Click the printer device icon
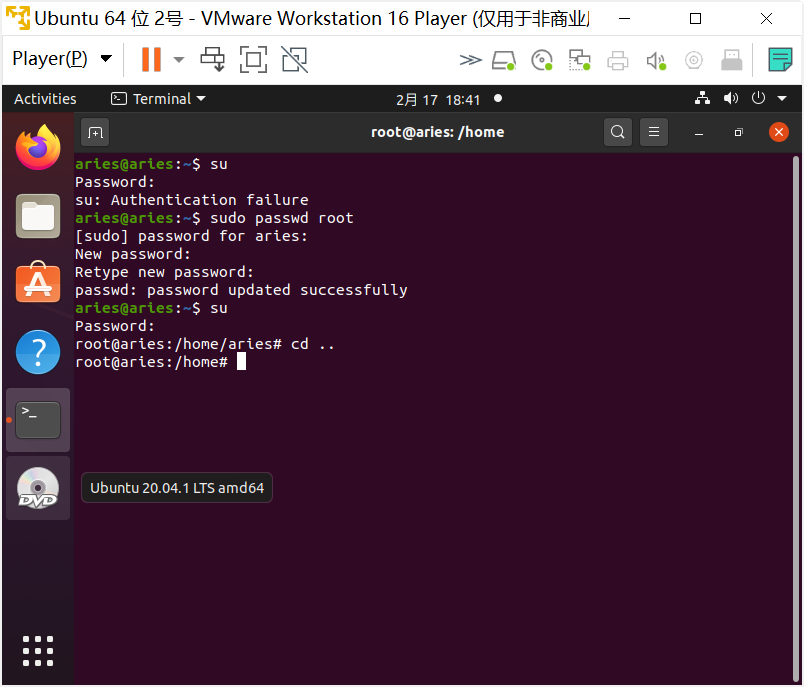Viewport: 804px width, 687px height. click(617, 60)
